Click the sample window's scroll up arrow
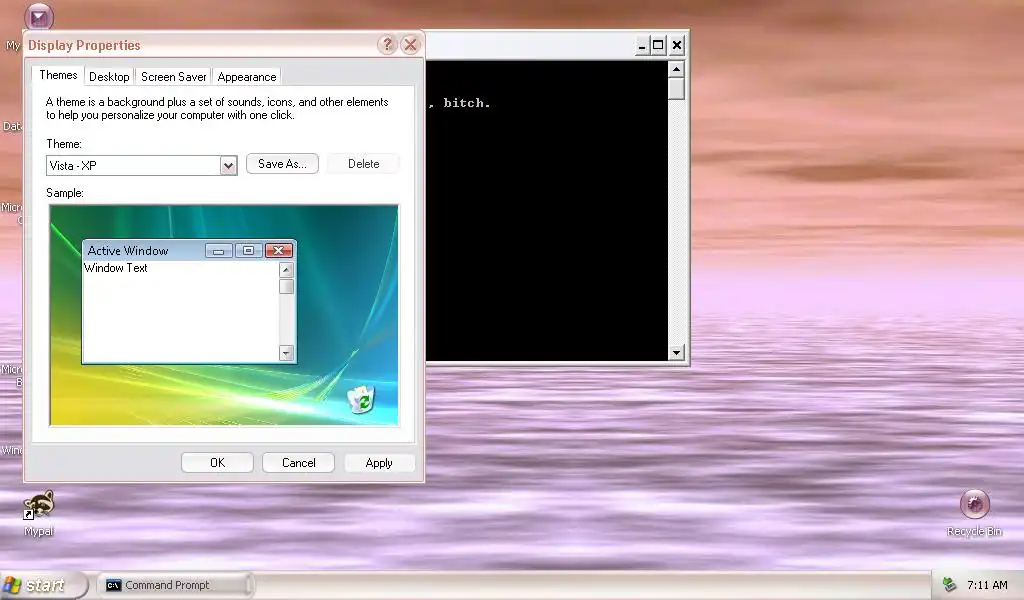1024x600 pixels. pyautogui.click(x=286, y=270)
